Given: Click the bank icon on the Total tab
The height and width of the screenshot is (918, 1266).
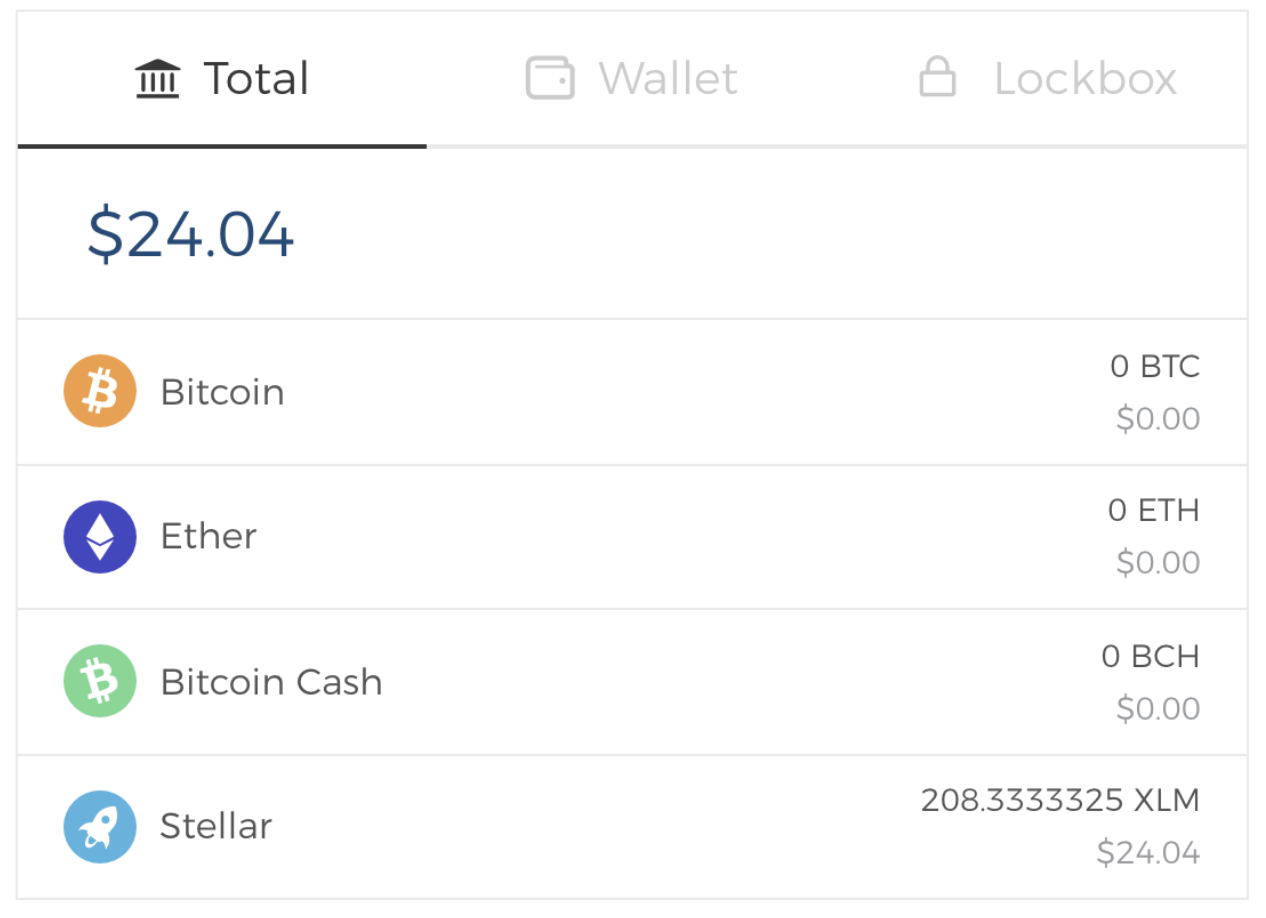Looking at the screenshot, I should pyautogui.click(x=158, y=76).
